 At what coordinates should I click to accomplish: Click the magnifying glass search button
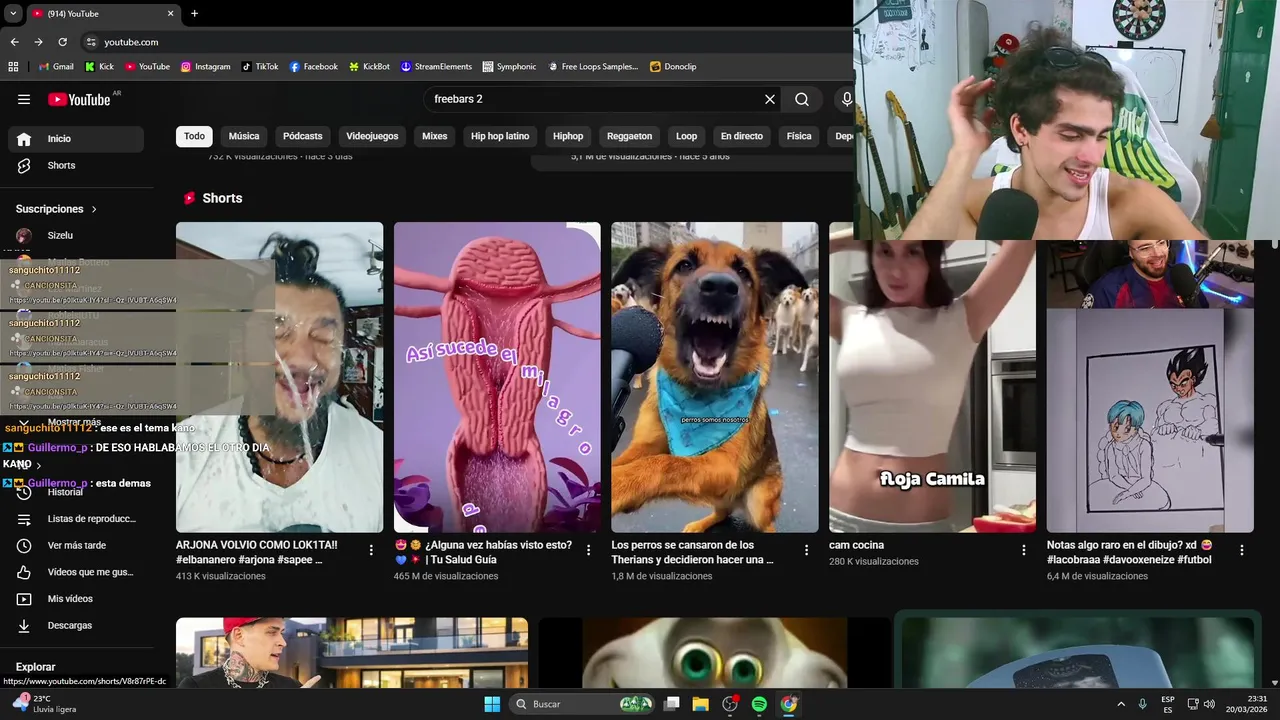coord(802,99)
